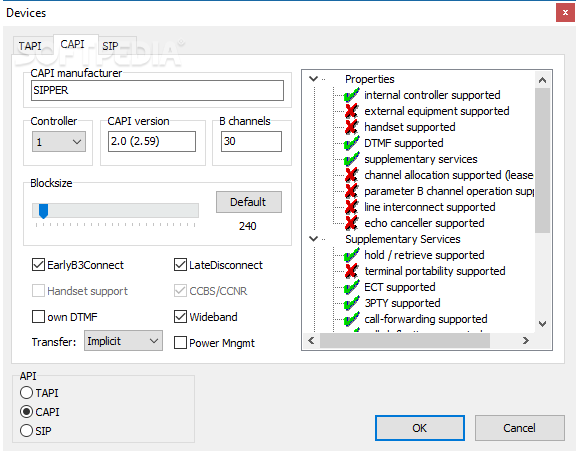This screenshot has height=451, width=576.
Task: Click green check icon beside supplementary services
Action: [351, 159]
